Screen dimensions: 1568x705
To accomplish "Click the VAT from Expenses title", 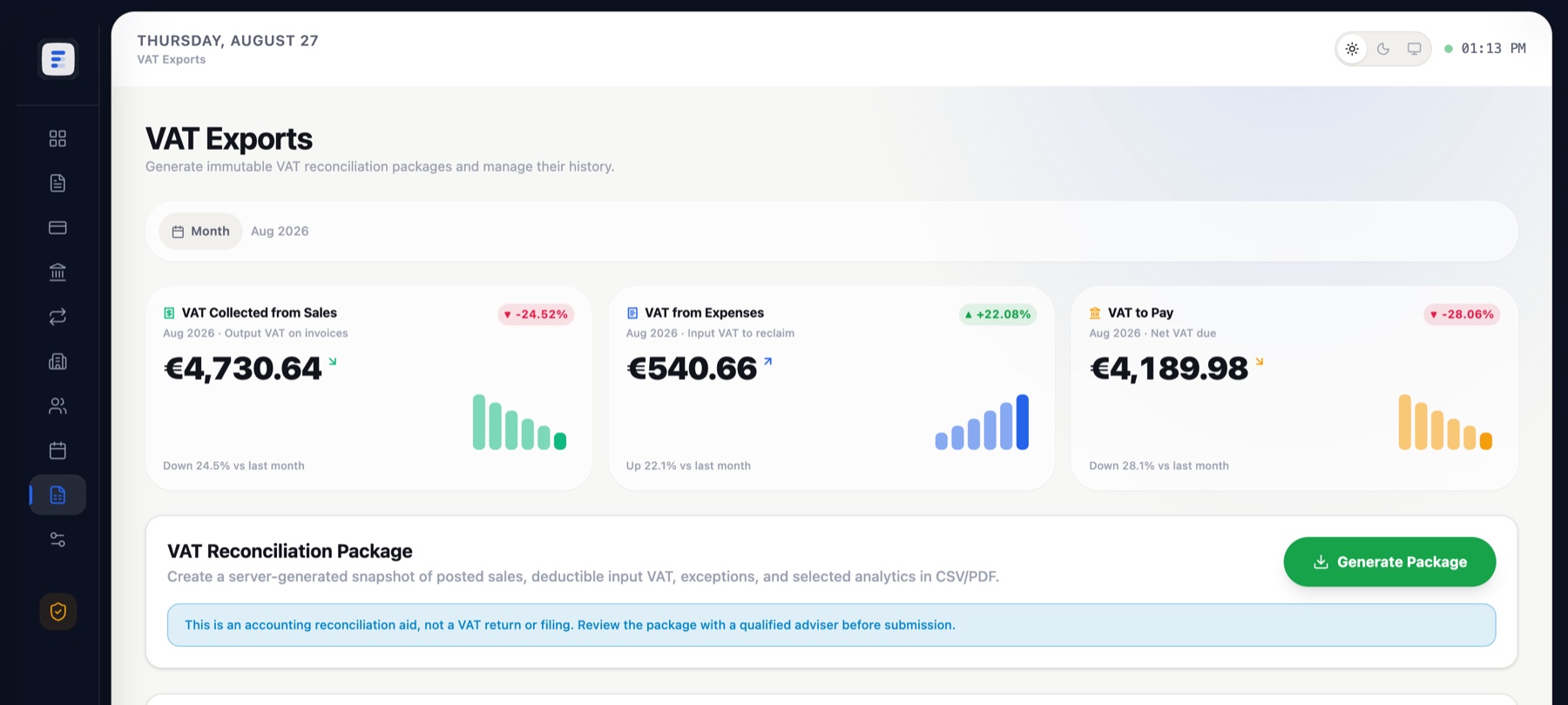I will coord(704,313).
